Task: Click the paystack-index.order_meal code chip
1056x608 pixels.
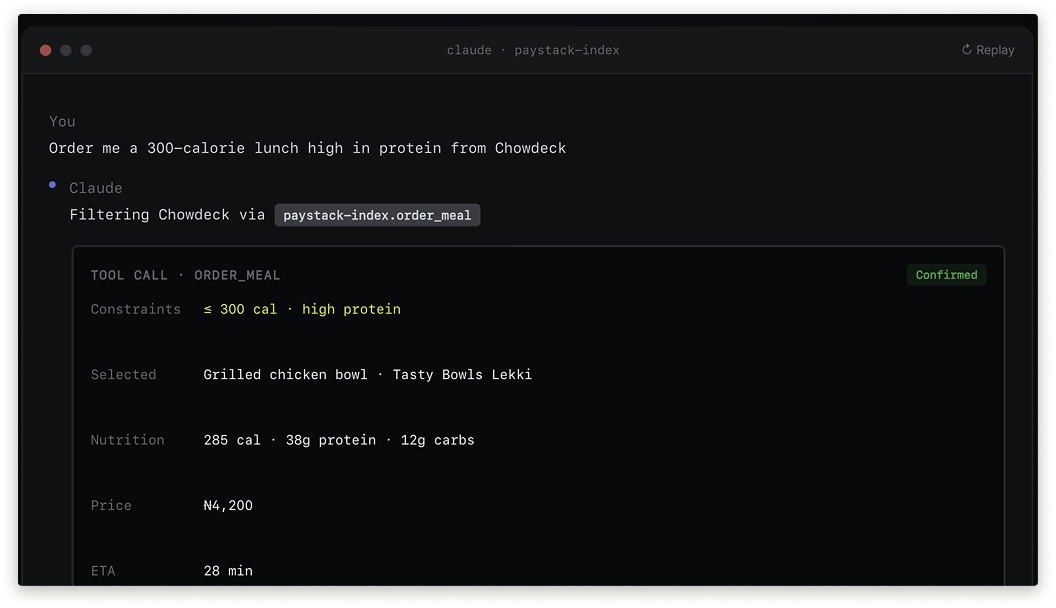Action: 377,215
